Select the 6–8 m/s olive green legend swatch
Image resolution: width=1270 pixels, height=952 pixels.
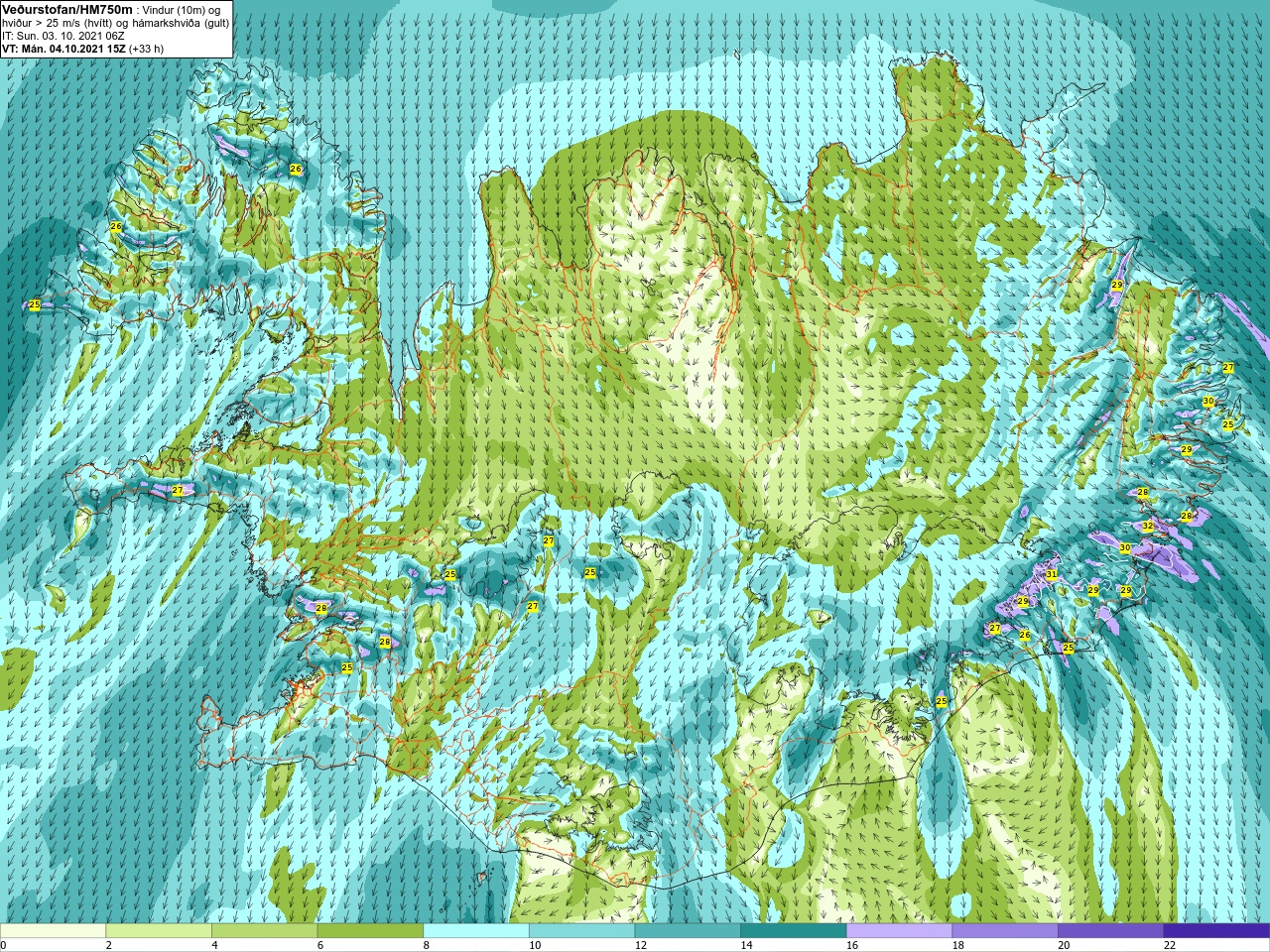pos(370,930)
